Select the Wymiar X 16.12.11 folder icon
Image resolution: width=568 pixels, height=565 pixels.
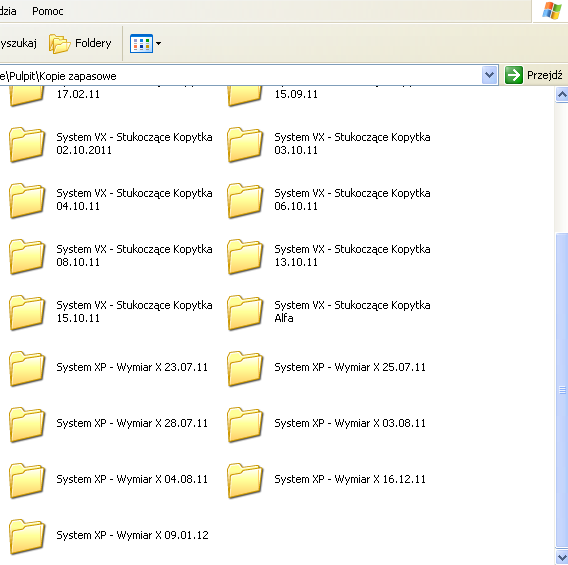pyautogui.click(x=245, y=480)
